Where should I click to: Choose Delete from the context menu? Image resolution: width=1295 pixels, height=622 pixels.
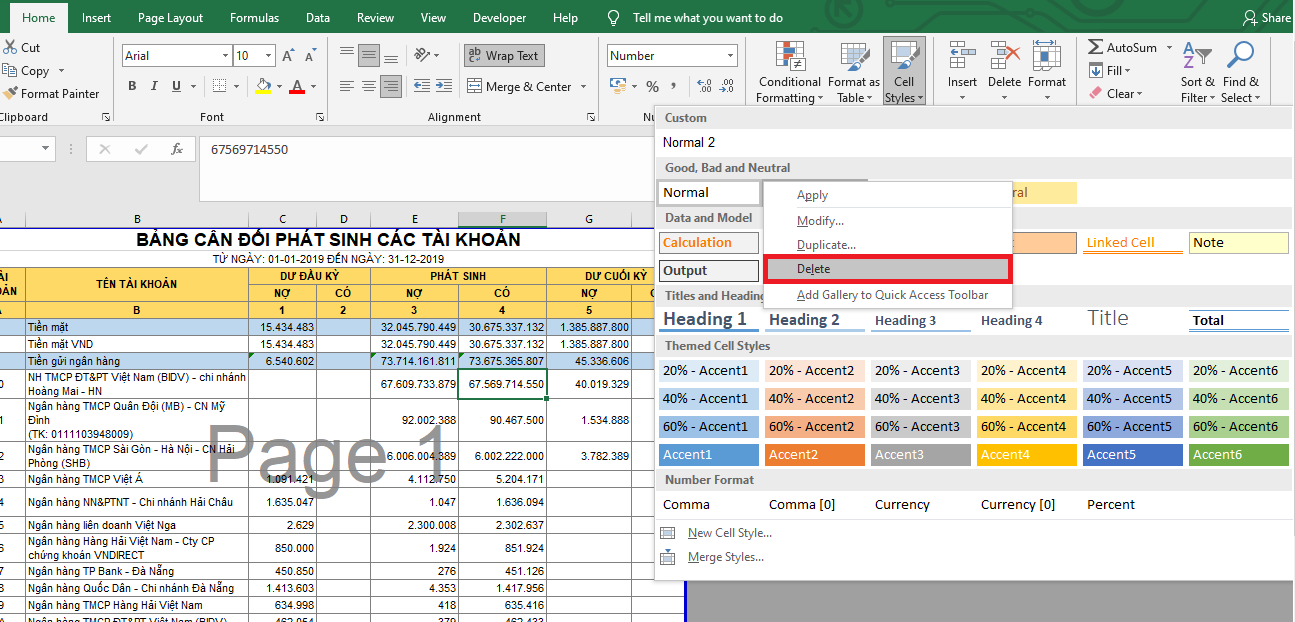tap(813, 269)
